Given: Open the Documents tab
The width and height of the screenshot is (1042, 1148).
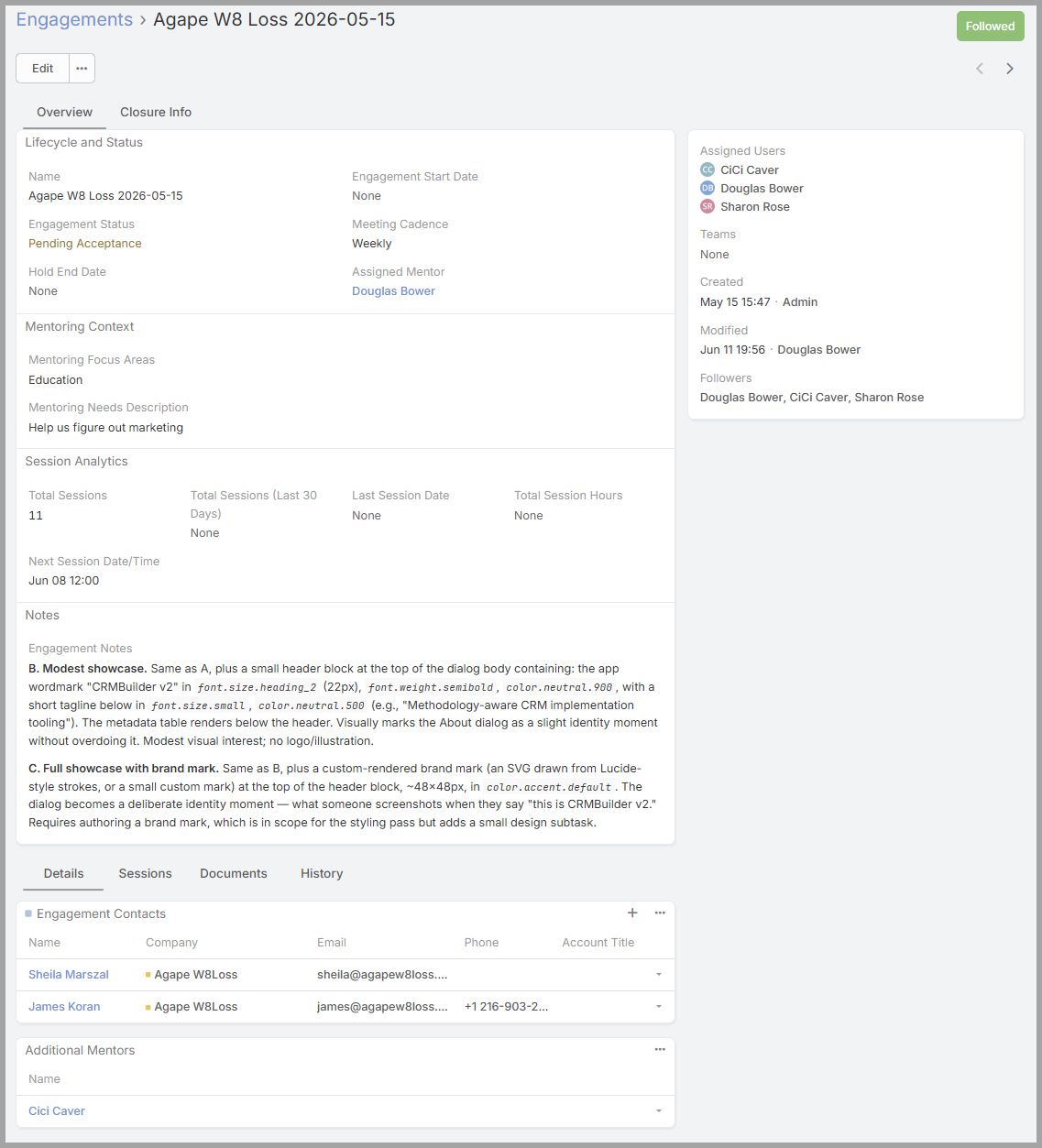Looking at the screenshot, I should (x=234, y=874).
